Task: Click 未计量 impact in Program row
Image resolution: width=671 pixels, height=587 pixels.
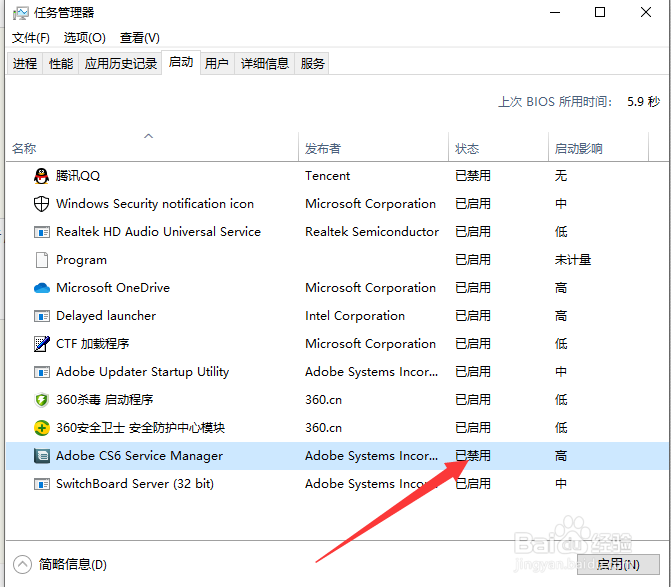Action: tap(573, 260)
